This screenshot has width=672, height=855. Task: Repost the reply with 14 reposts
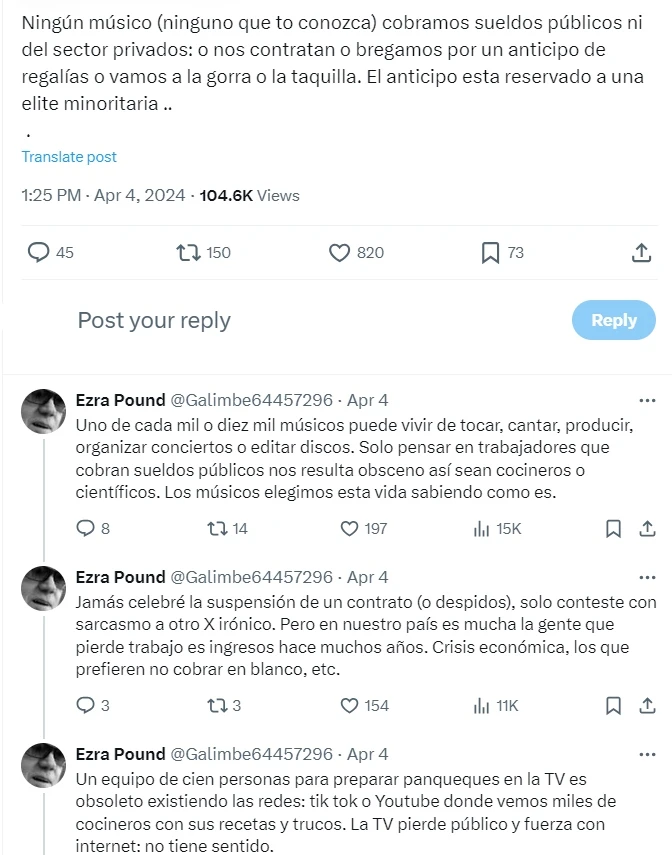[x=216, y=528]
